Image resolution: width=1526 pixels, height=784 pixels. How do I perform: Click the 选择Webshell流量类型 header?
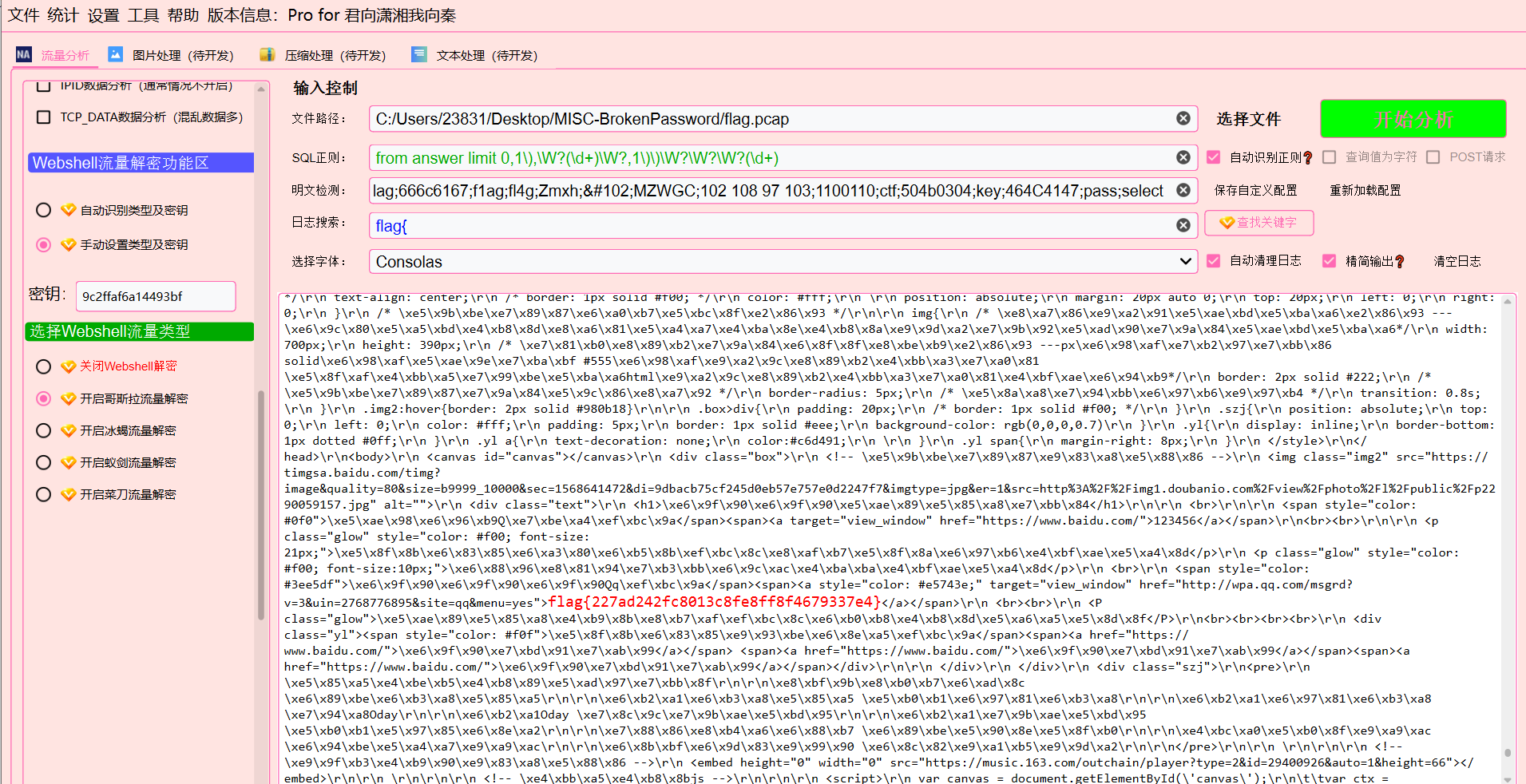[x=140, y=331]
